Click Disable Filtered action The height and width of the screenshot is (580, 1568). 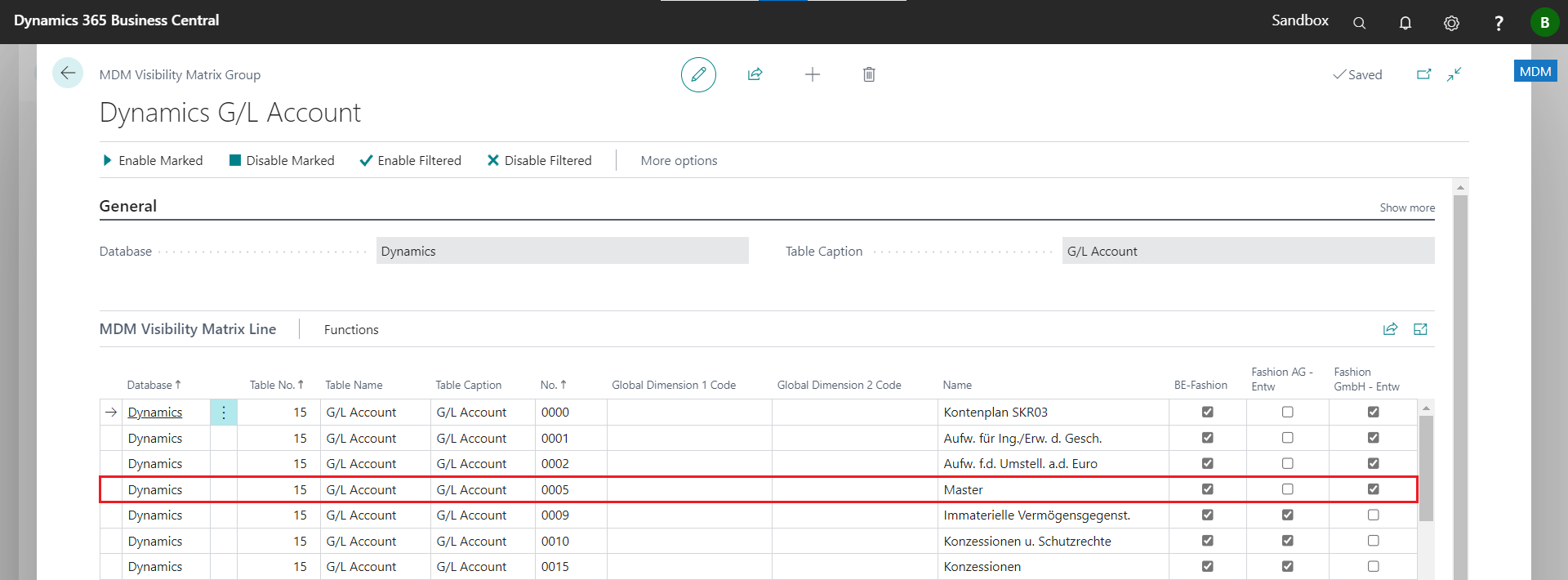(540, 160)
